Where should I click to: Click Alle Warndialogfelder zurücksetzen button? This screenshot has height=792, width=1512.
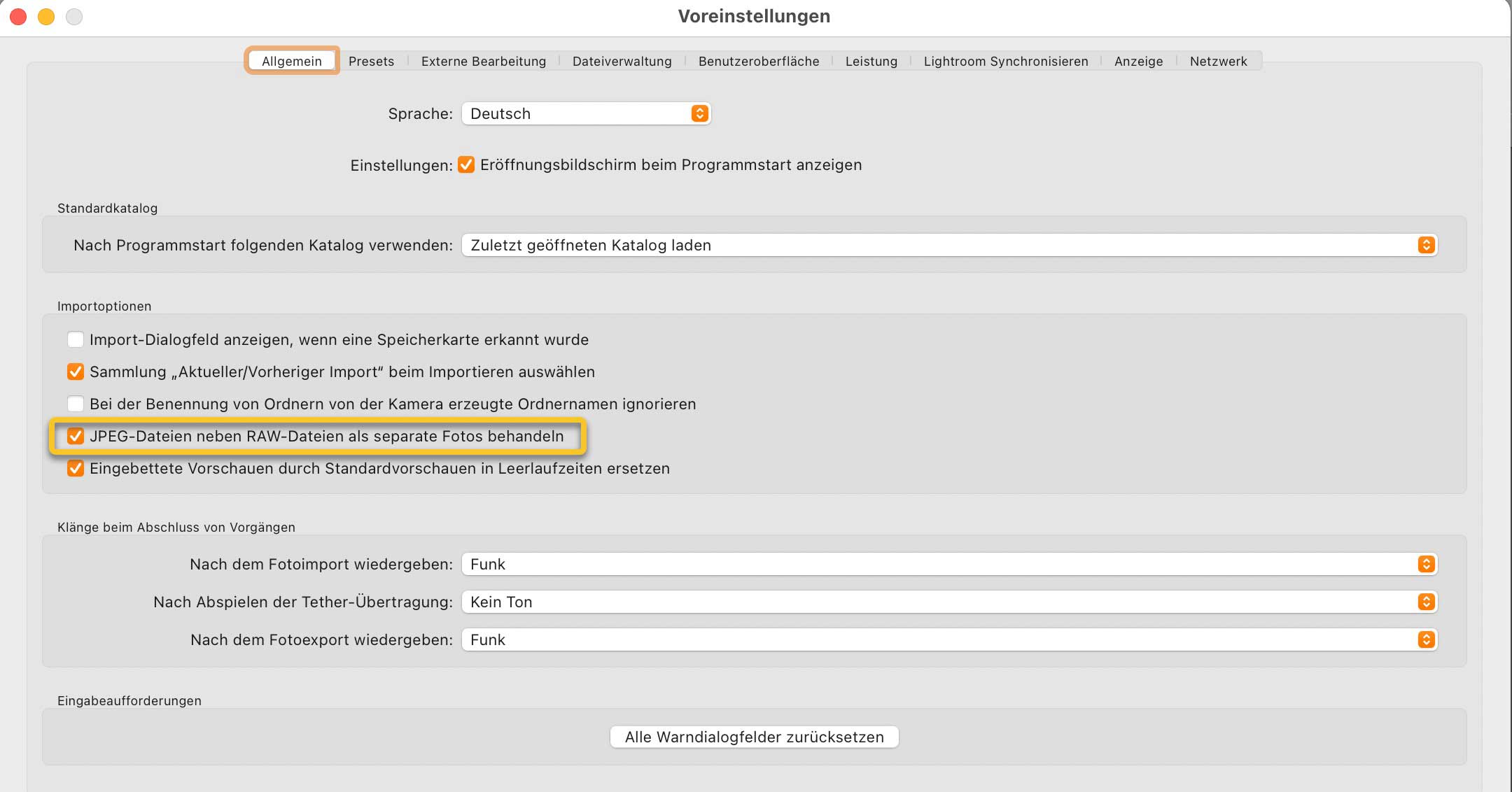pyautogui.click(x=754, y=737)
